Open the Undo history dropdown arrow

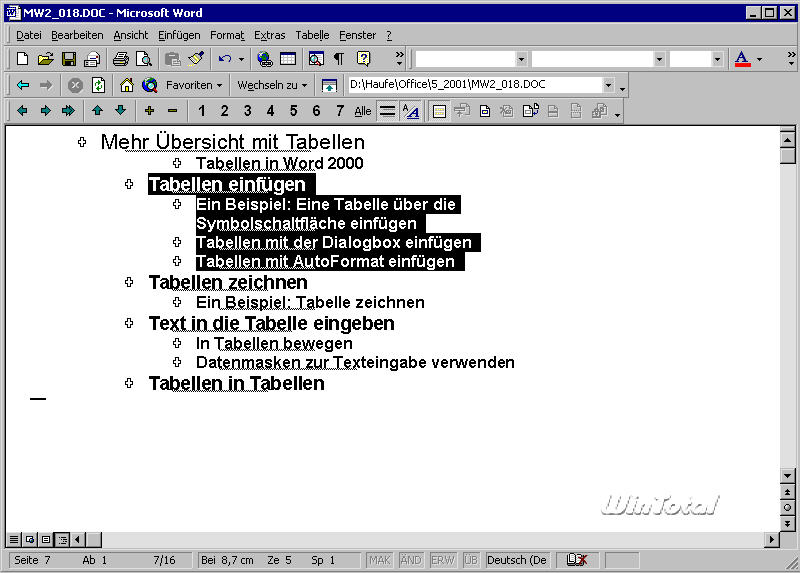[241, 60]
